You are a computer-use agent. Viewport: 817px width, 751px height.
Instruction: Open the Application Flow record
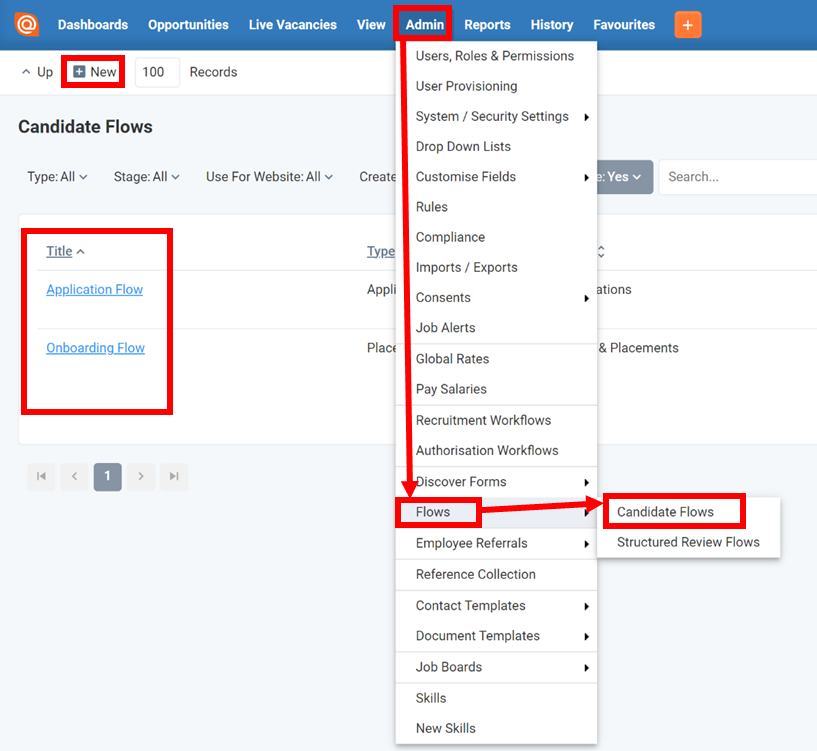pyautogui.click(x=94, y=289)
